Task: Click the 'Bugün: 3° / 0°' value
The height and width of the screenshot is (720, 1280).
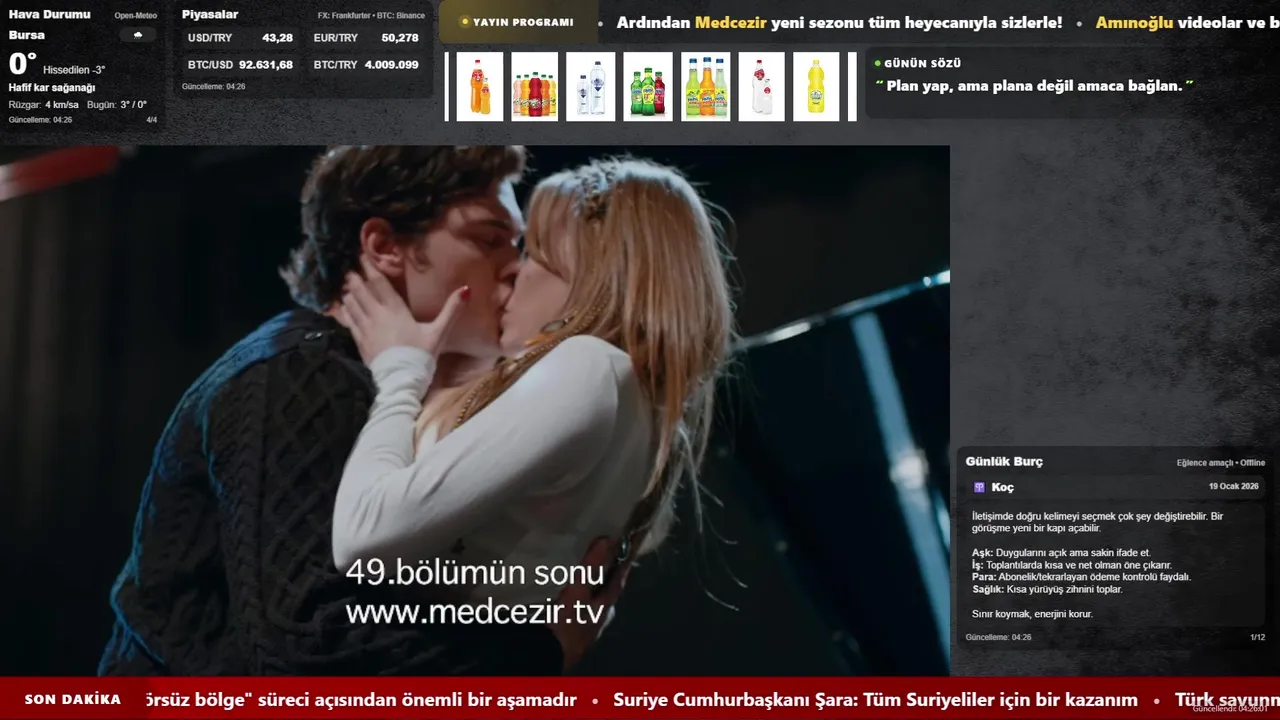Action: point(117,105)
